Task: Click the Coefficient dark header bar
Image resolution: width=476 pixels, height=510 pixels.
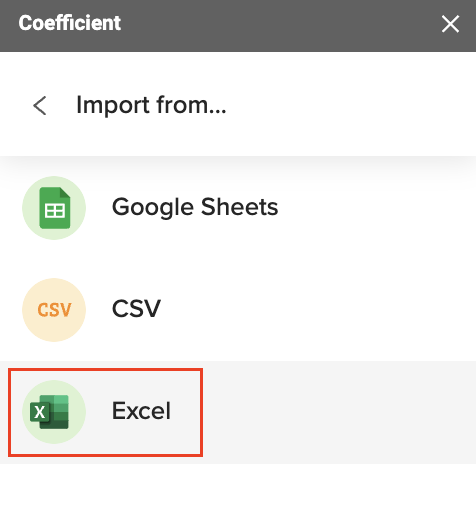Action: pyautogui.click(x=238, y=26)
